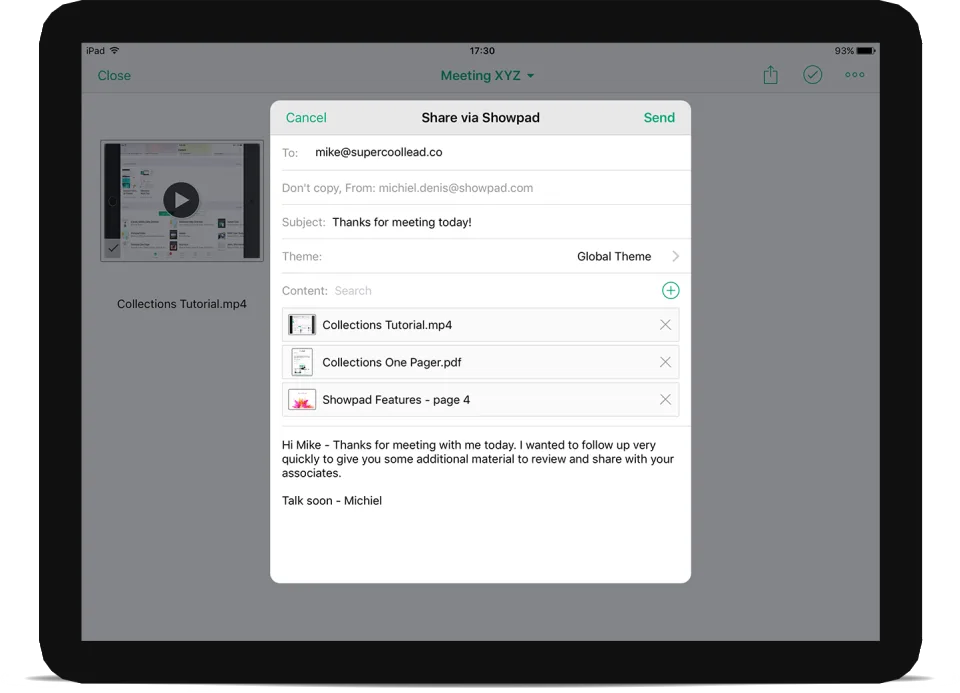The width and height of the screenshot is (960, 693).
Task: Send the Showpad share email
Action: pos(659,118)
